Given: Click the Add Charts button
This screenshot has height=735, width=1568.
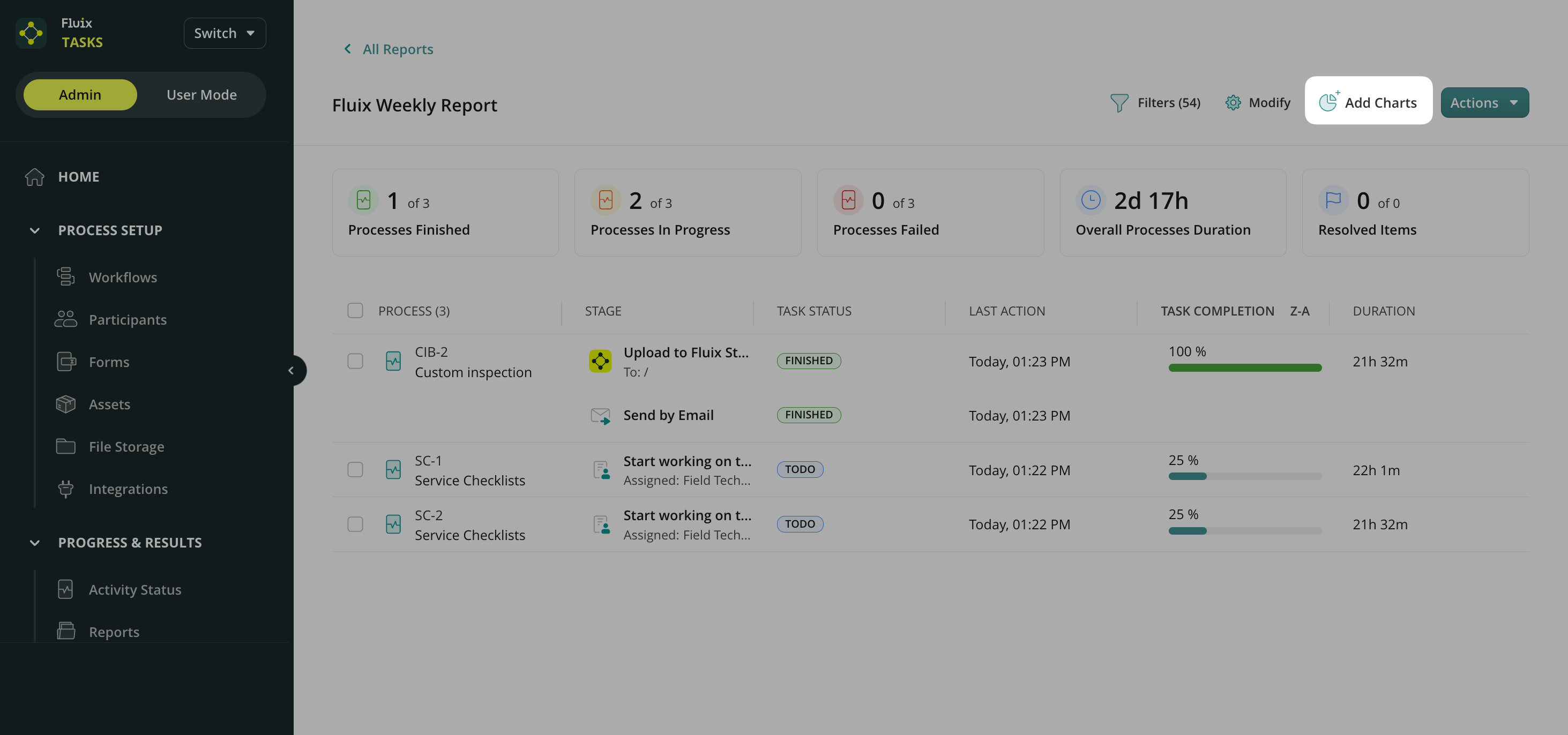Looking at the screenshot, I should 1368,101.
